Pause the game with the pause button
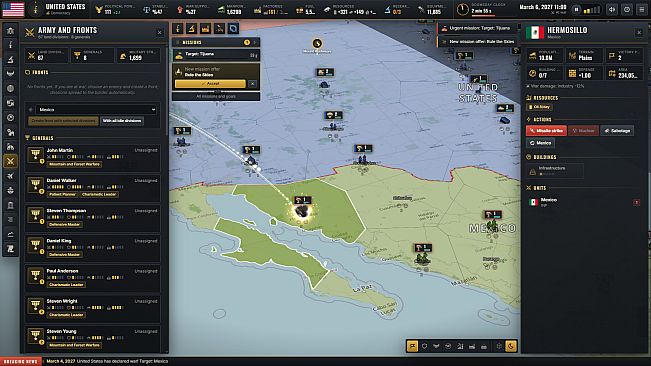The width and height of the screenshot is (651, 366). point(576,9)
